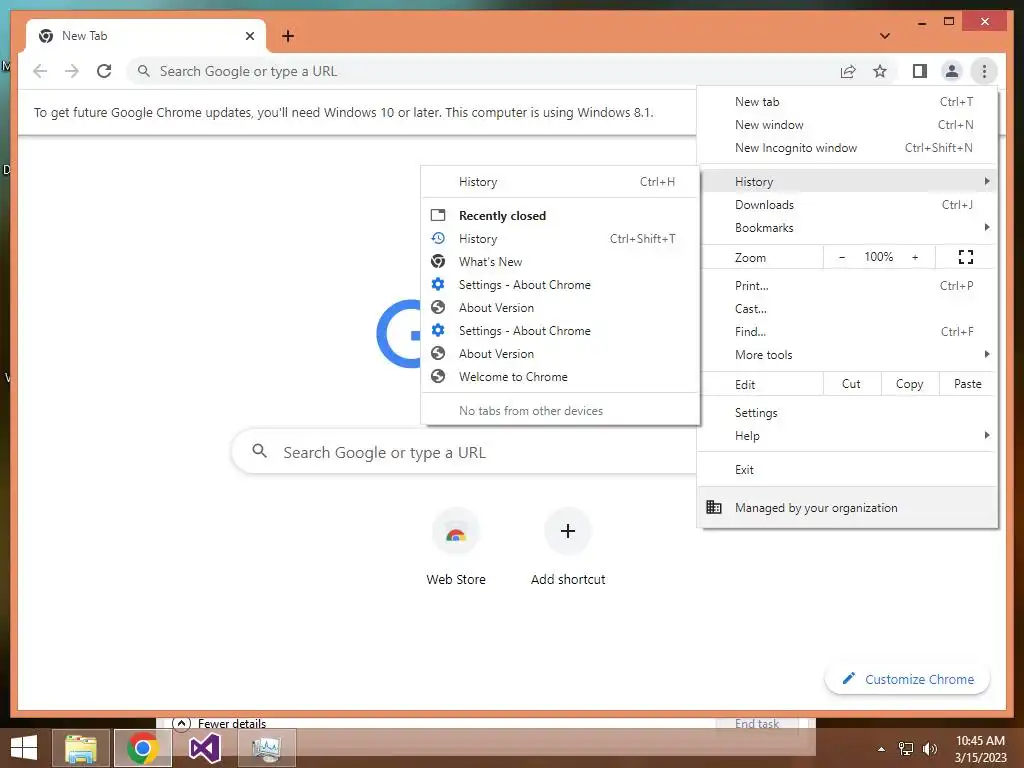Open File Explorer in the taskbar
Image resolution: width=1024 pixels, height=768 pixels.
(80, 748)
